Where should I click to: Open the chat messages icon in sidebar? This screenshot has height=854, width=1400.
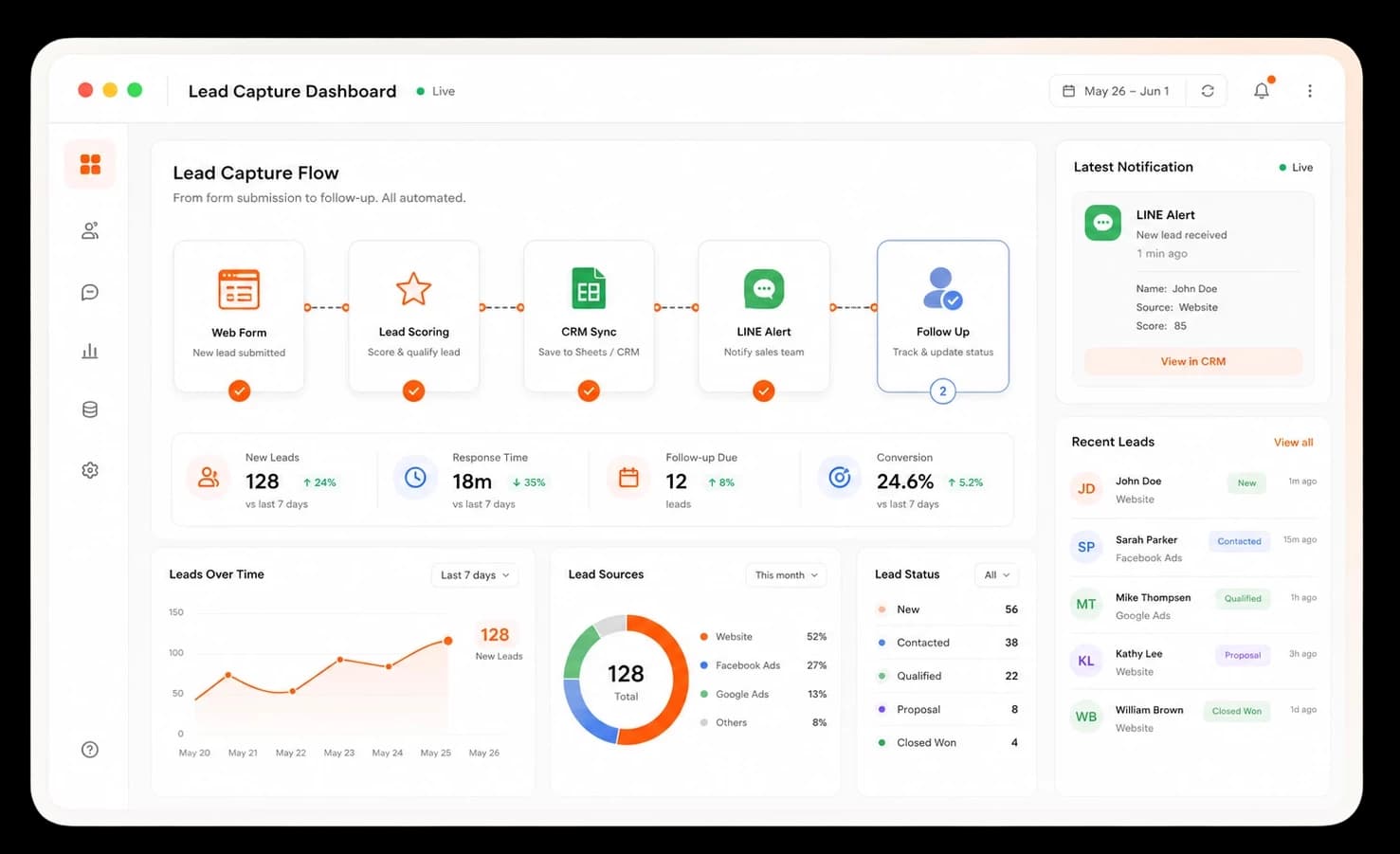click(x=90, y=292)
